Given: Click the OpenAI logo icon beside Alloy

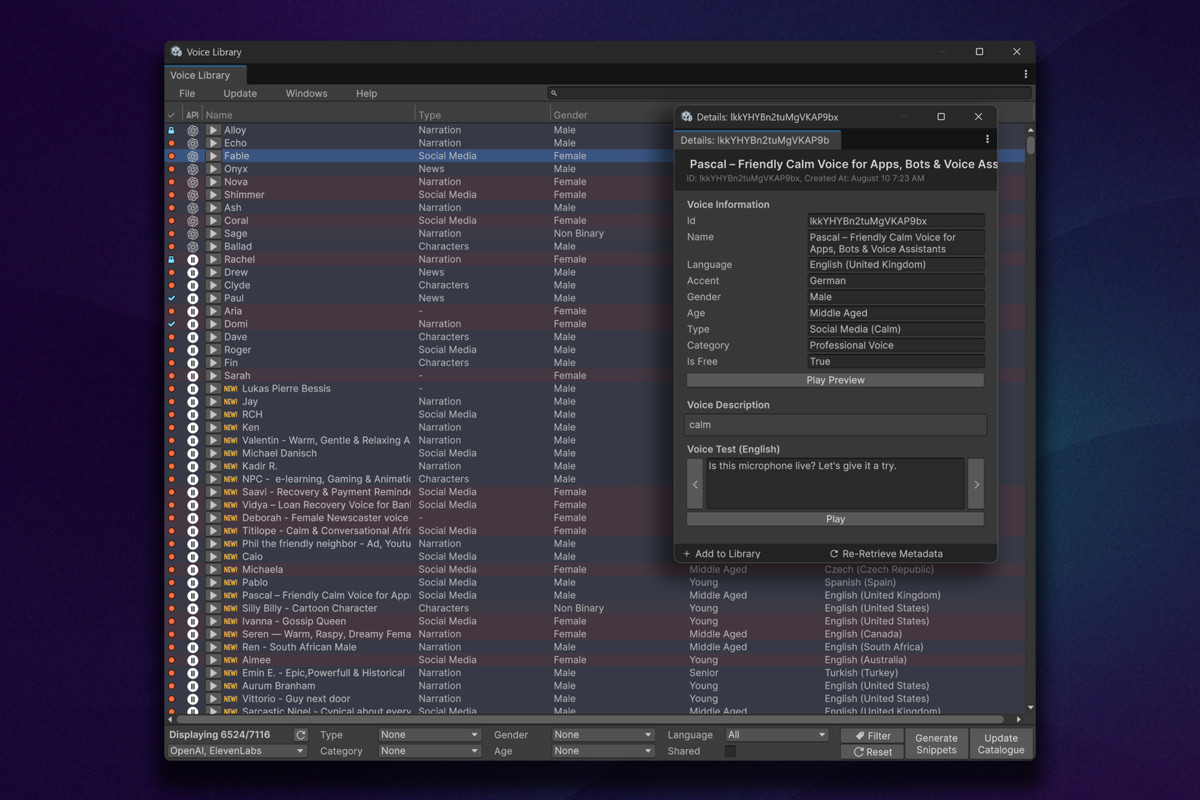Looking at the screenshot, I should tap(194, 130).
